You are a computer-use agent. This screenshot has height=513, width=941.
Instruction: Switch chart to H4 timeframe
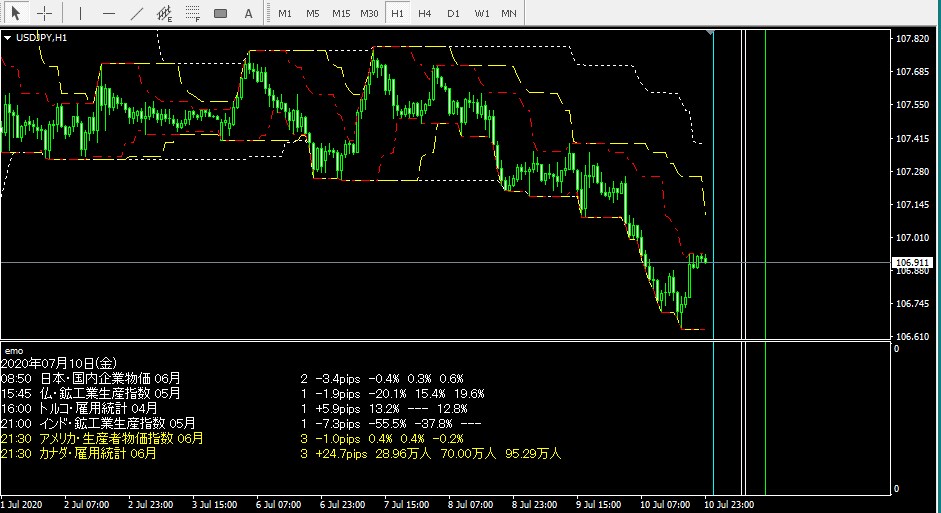point(425,13)
